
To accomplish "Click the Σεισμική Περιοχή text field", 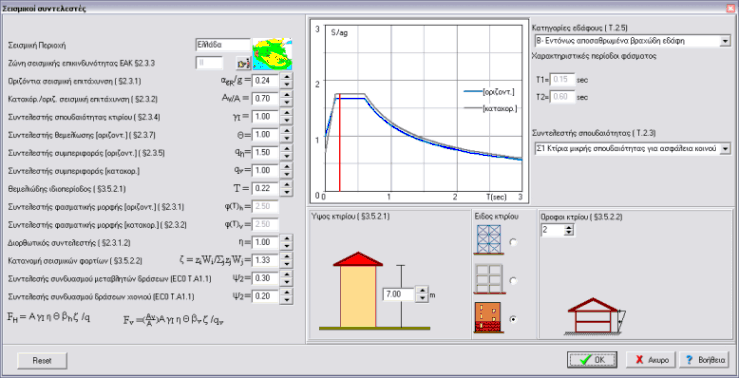I will [x=223, y=45].
